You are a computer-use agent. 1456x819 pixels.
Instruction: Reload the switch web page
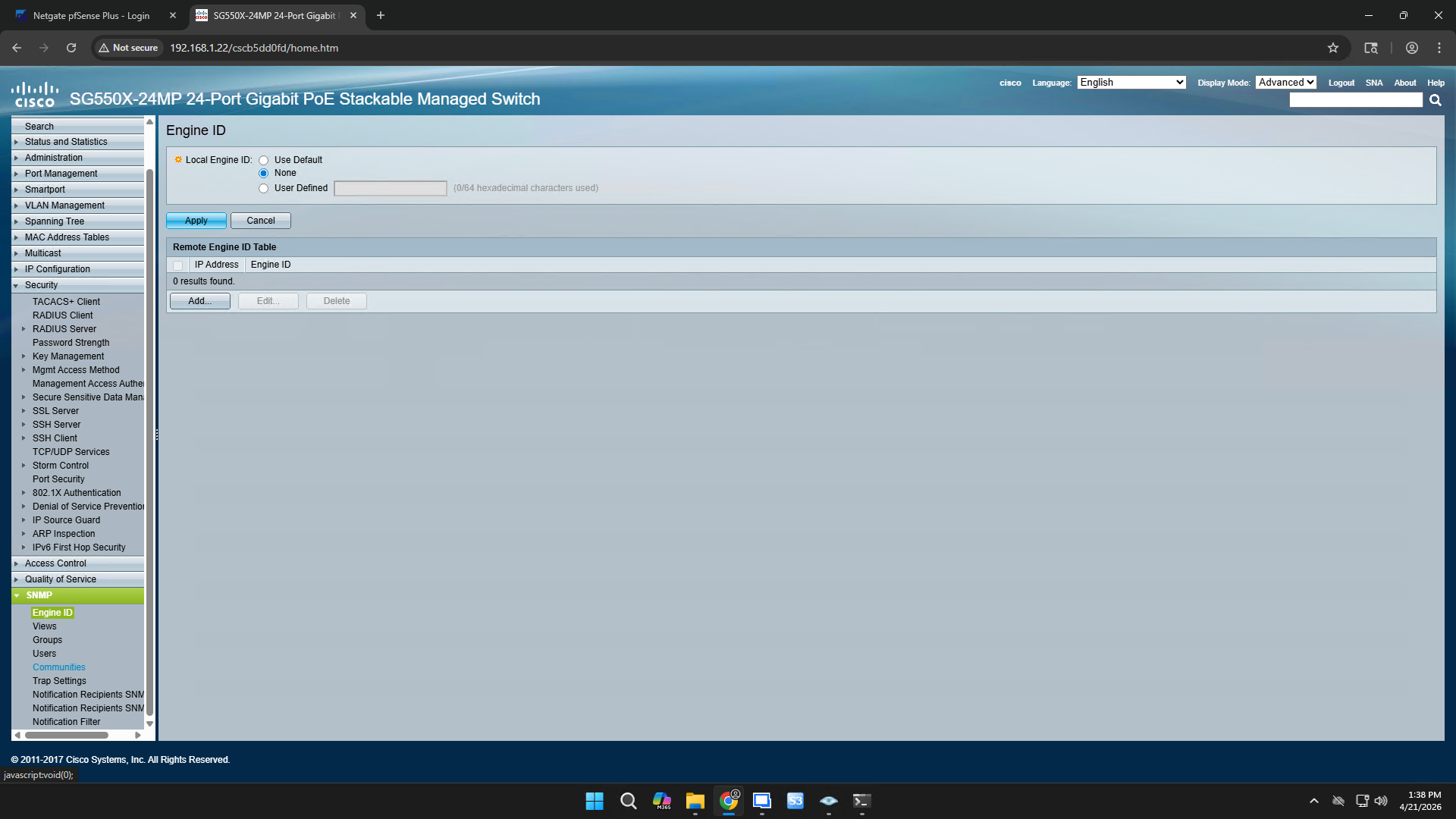coord(71,48)
